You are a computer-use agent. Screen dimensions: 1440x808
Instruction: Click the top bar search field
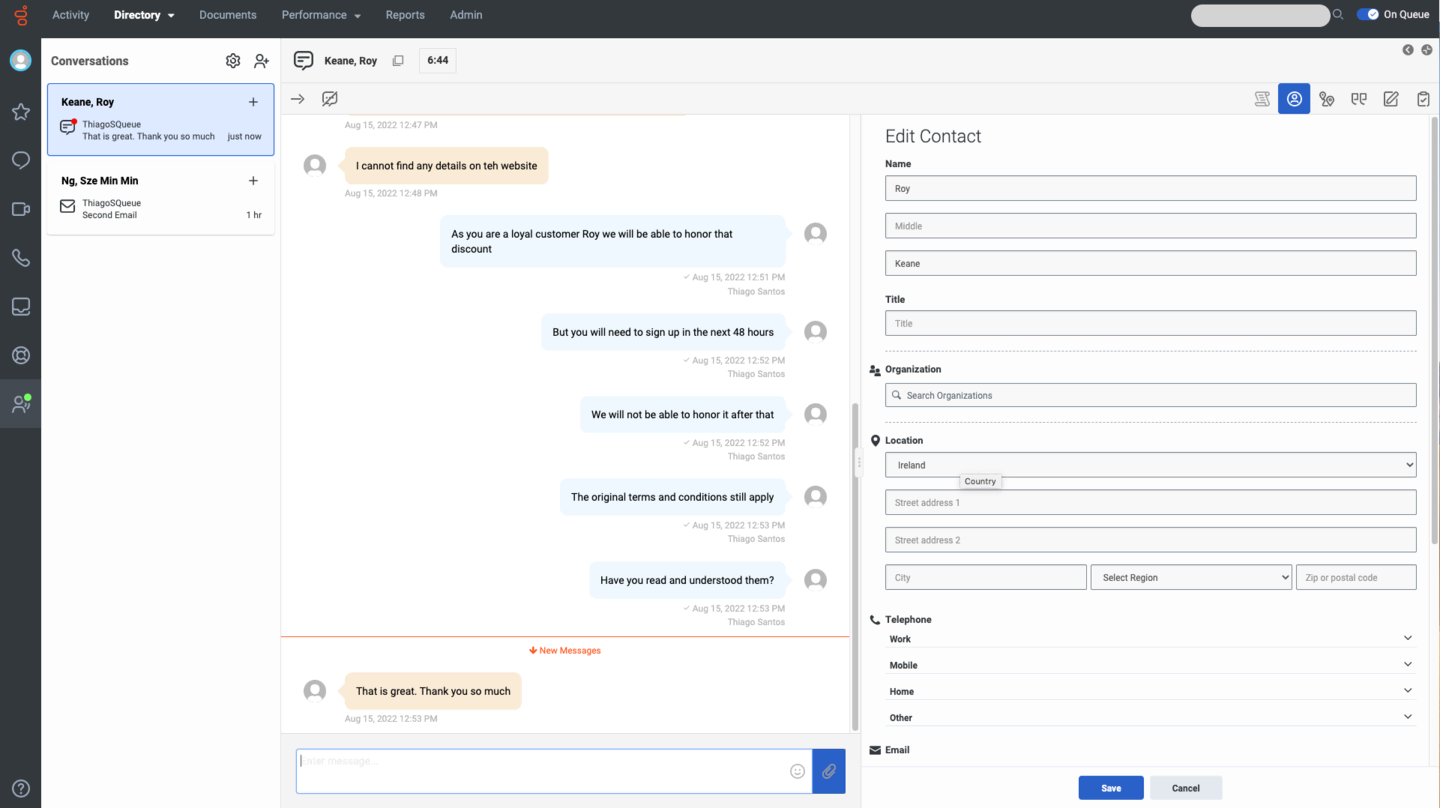click(x=1260, y=15)
